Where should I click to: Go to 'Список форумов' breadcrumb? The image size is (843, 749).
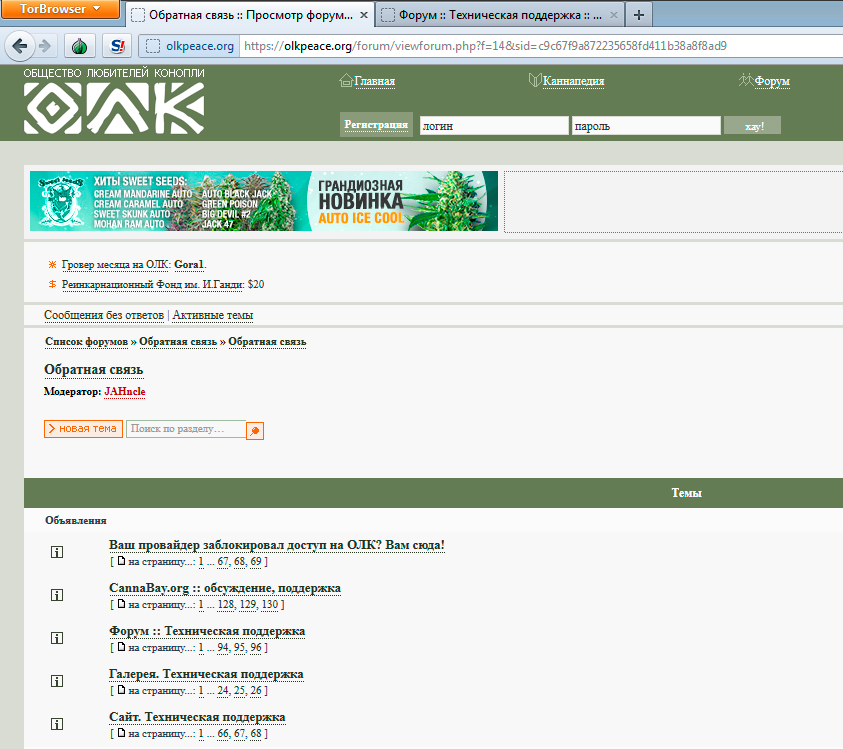(x=87, y=341)
